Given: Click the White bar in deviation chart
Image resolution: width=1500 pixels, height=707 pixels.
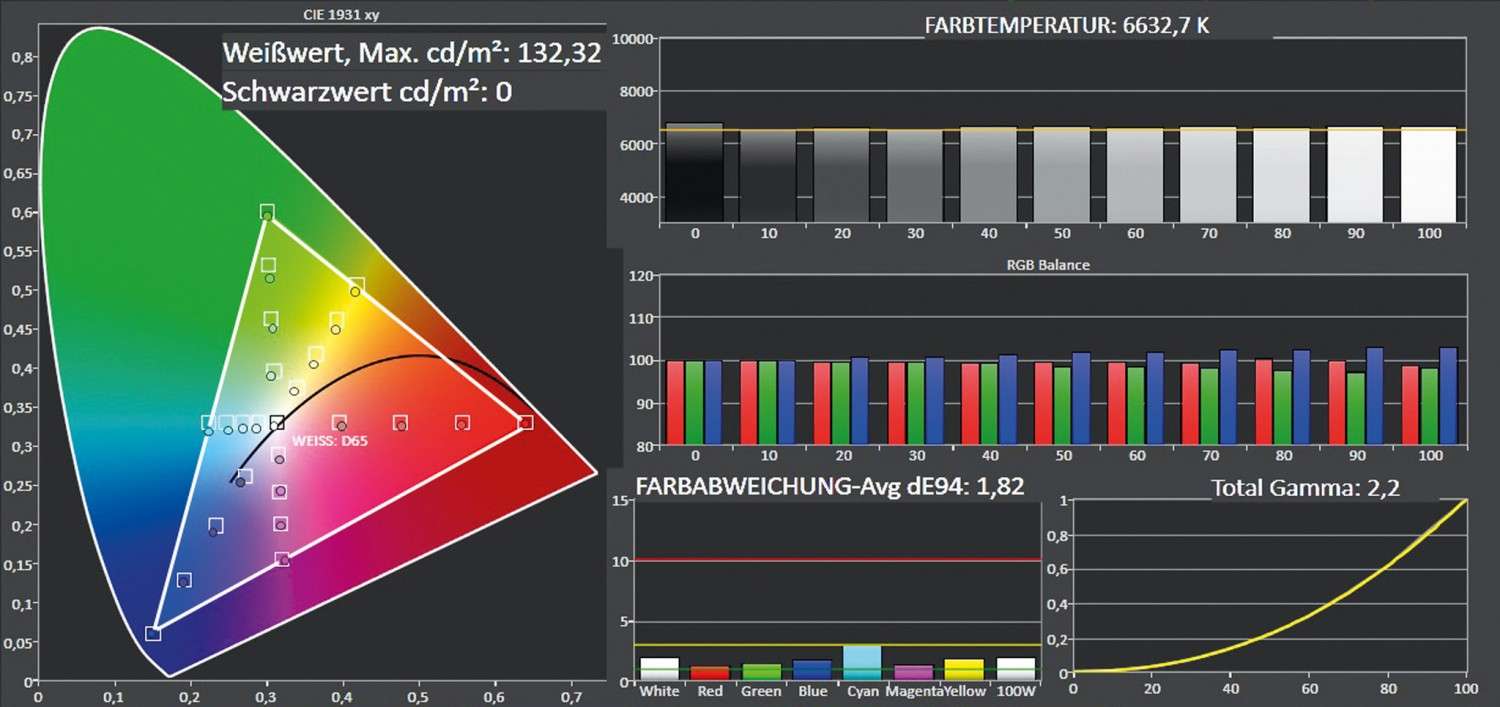Looking at the screenshot, I should click(x=659, y=670).
